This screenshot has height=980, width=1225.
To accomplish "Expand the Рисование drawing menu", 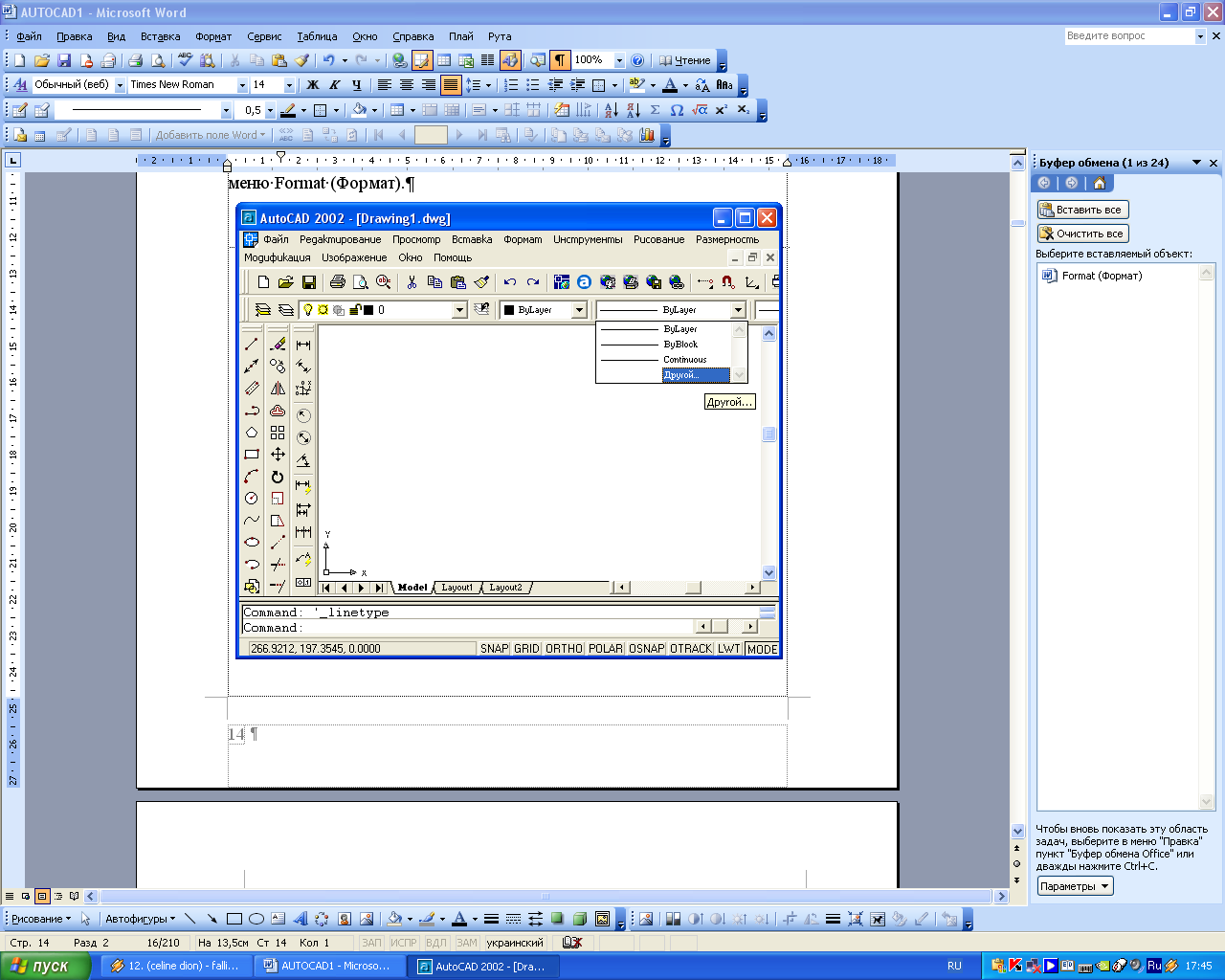I will click(x=41, y=919).
